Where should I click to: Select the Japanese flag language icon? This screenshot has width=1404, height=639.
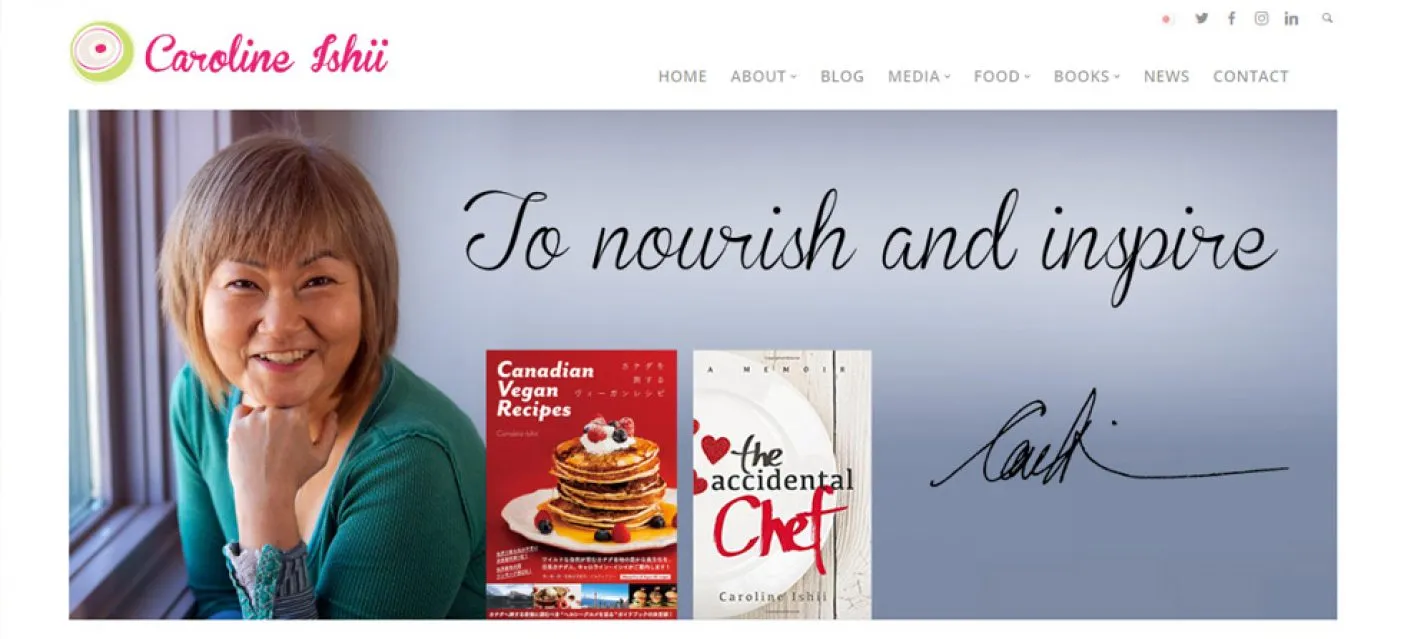(x=1166, y=18)
